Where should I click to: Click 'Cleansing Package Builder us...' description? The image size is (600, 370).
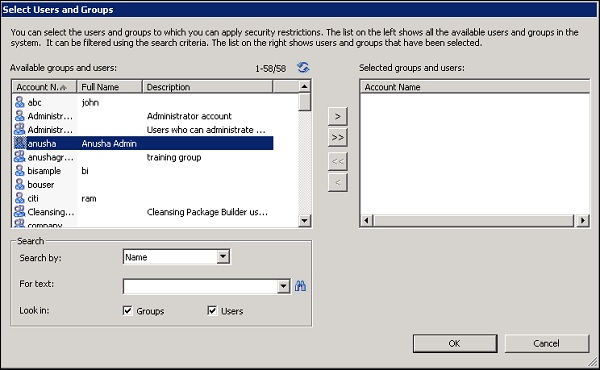tap(207, 212)
